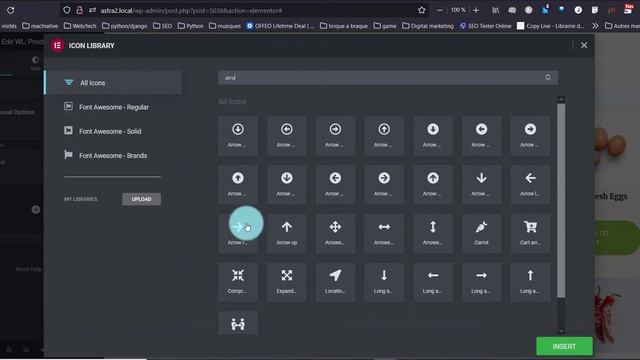The height and width of the screenshot is (360, 640).
Task: Click the INSERT button
Action: [564, 346]
